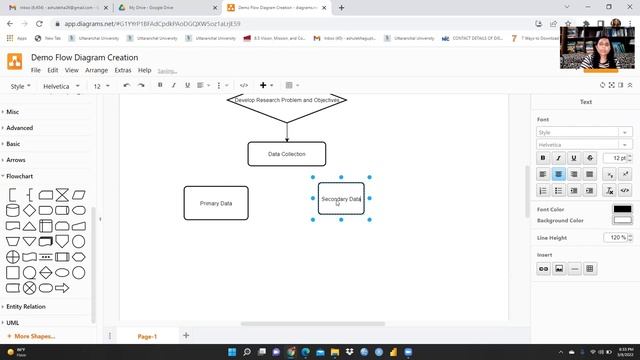The image size is (640, 360).
Task: Expand the Advanced shape category
Action: point(20,128)
